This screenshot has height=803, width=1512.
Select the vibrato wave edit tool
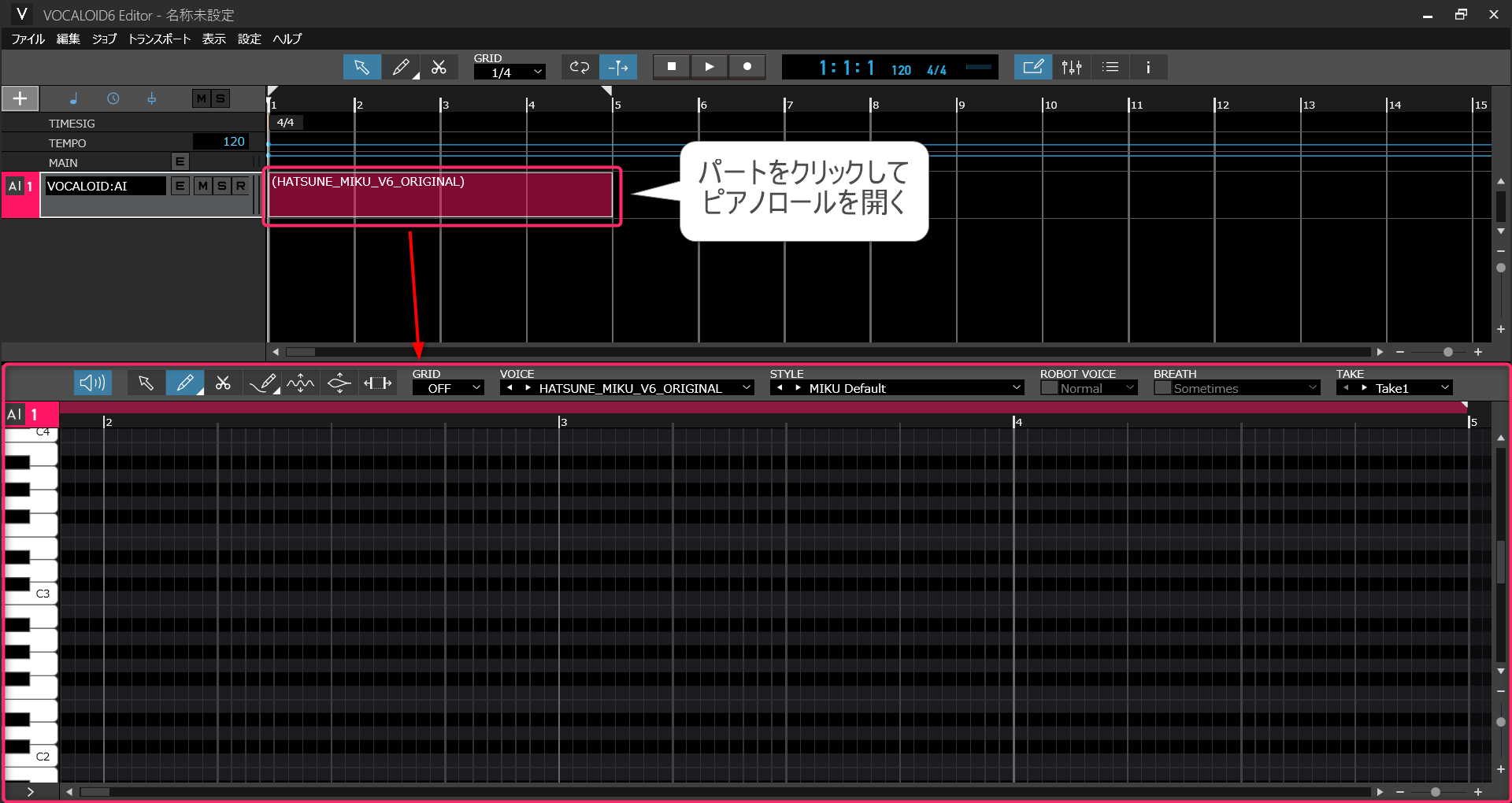[x=301, y=383]
